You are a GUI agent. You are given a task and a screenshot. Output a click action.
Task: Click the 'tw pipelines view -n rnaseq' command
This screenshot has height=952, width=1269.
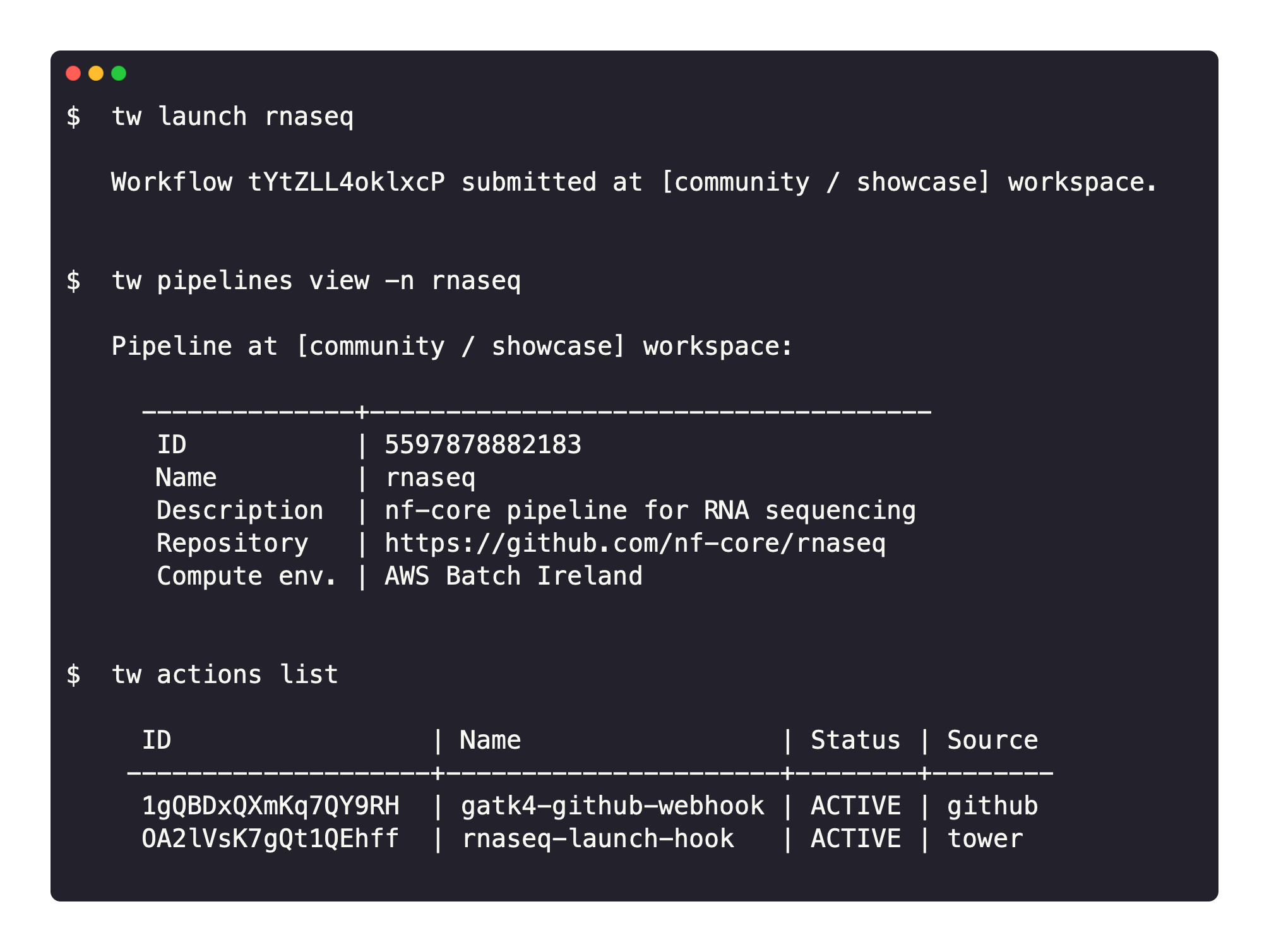click(316, 281)
